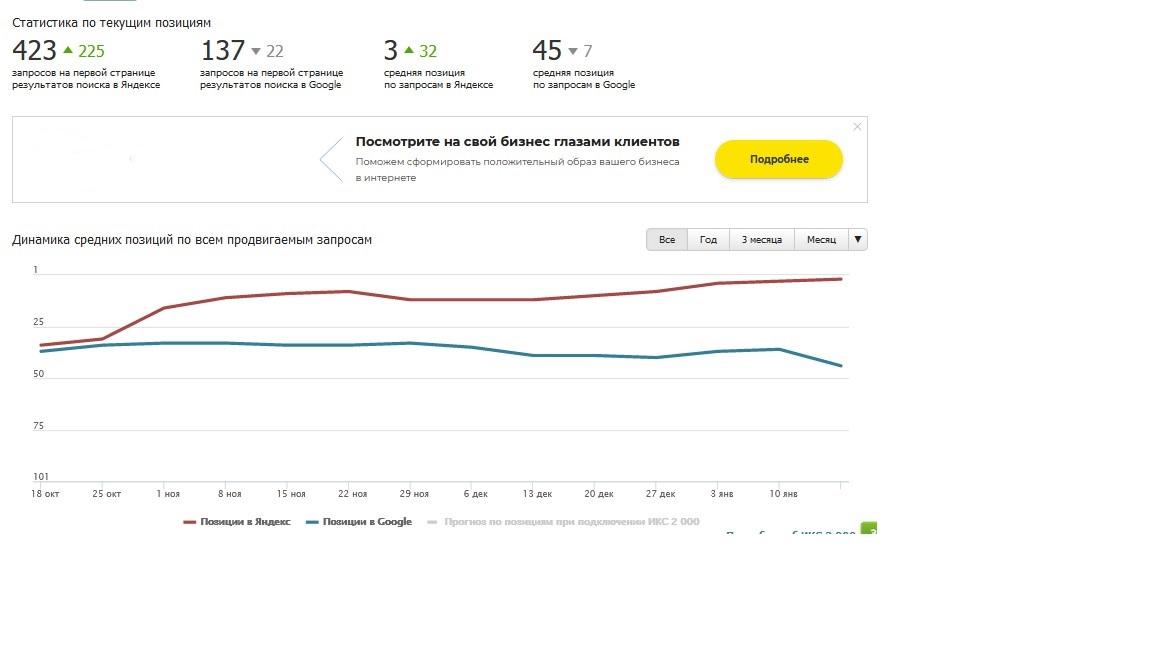This screenshot has width=1152, height=648.
Task: Click gray down arrow beside 7
Action: click(x=573, y=51)
